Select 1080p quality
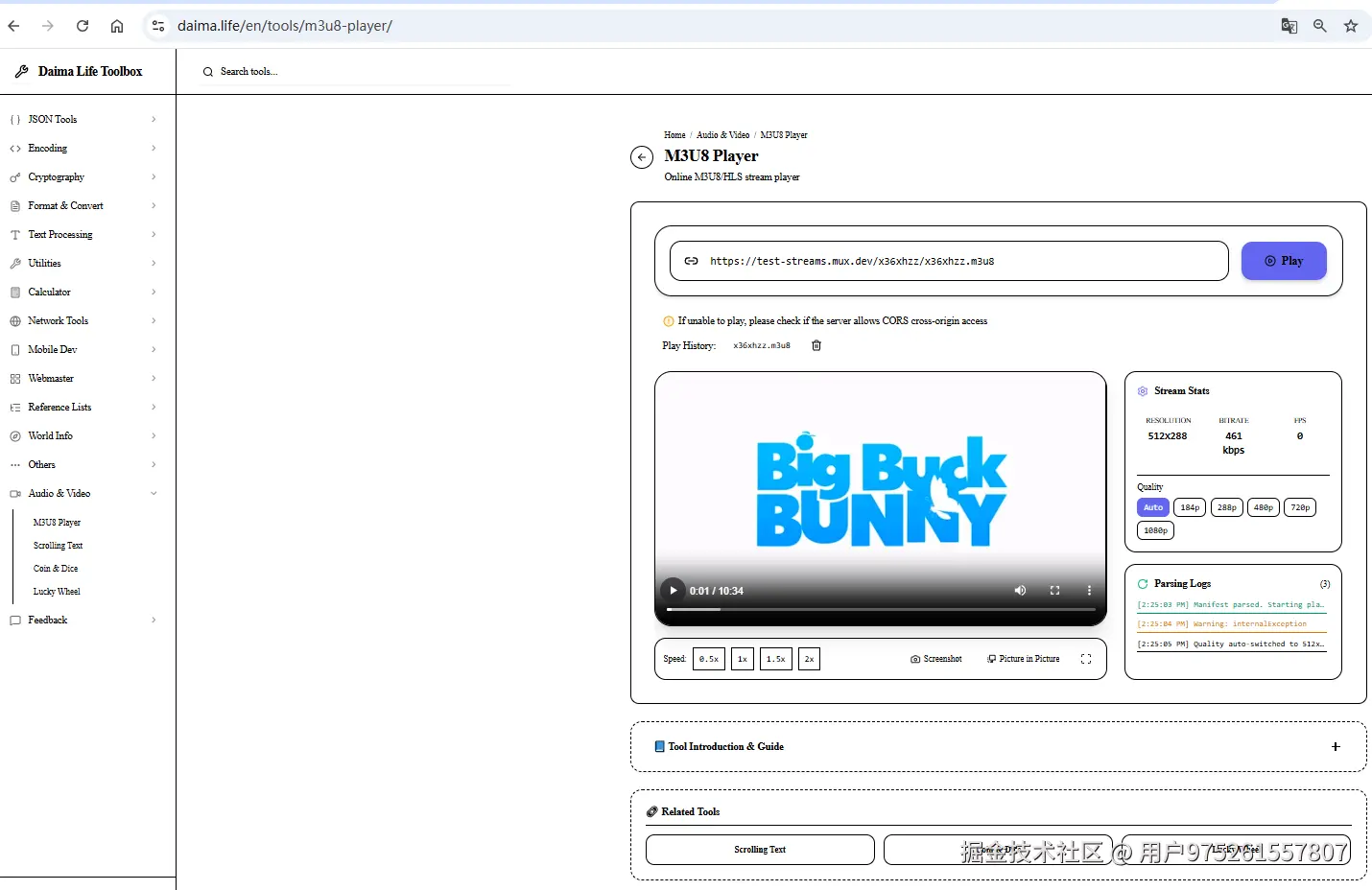The width and height of the screenshot is (1372, 890). 1156,530
